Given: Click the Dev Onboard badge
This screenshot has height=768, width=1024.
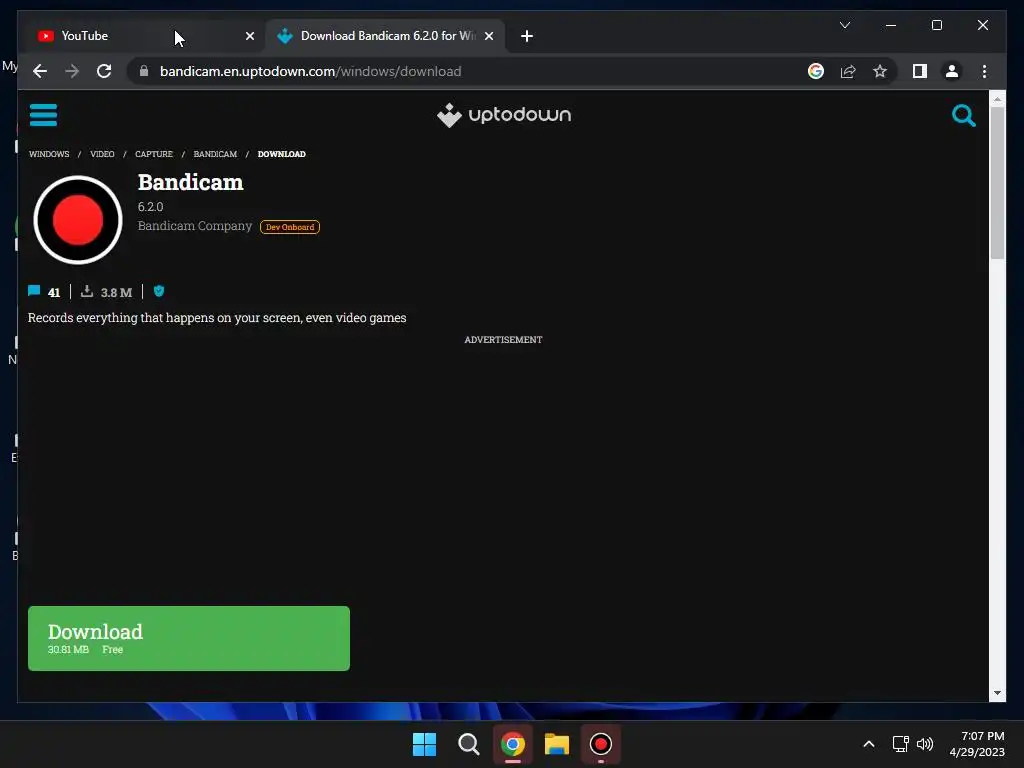Looking at the screenshot, I should [x=290, y=227].
